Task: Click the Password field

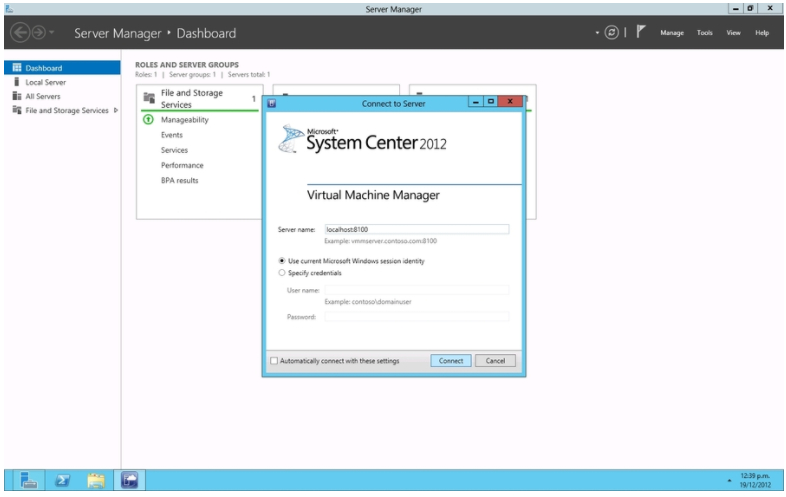Action: (x=417, y=316)
